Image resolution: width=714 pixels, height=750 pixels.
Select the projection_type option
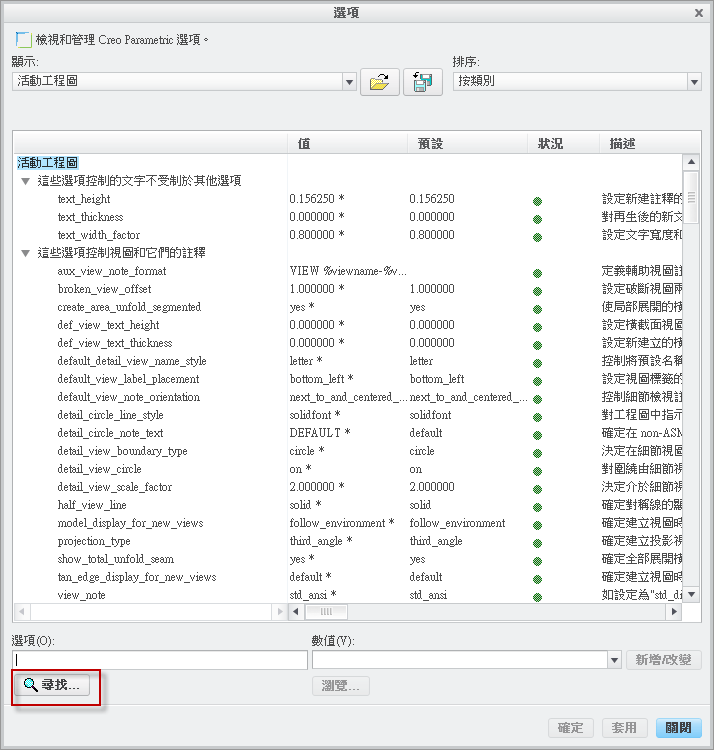94,541
